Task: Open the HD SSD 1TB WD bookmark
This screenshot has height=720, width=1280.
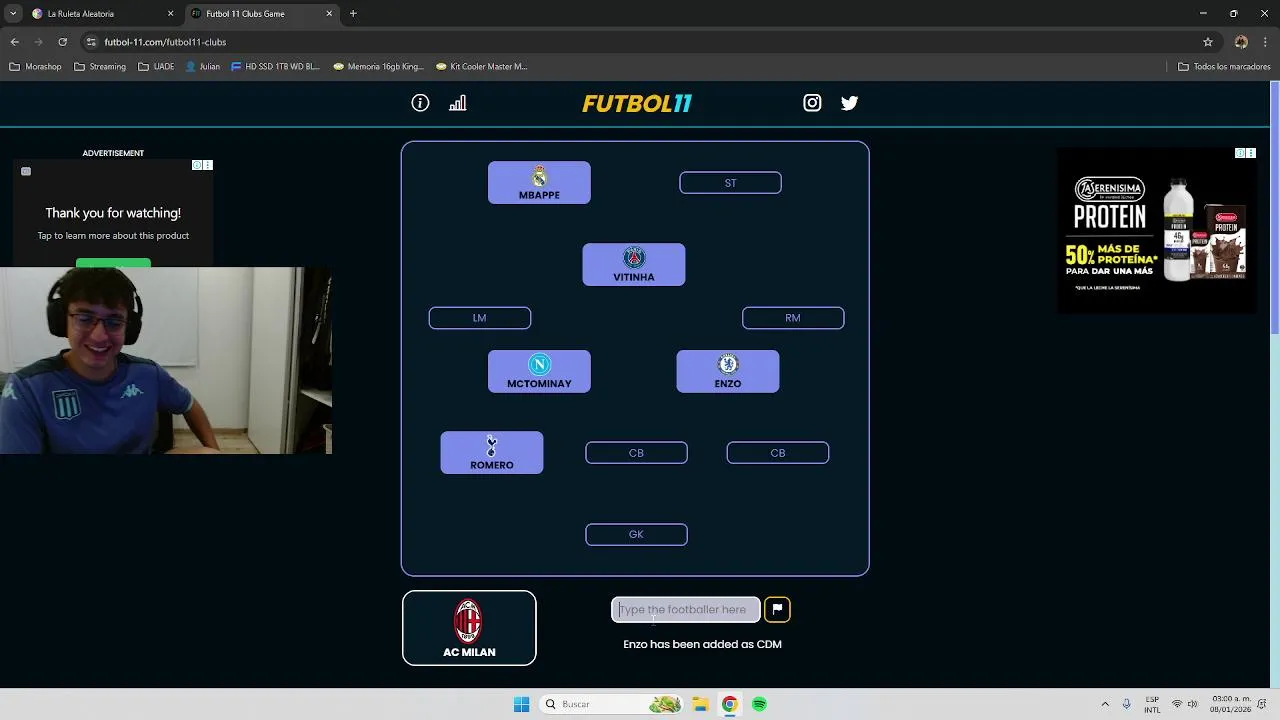Action: tap(275, 67)
